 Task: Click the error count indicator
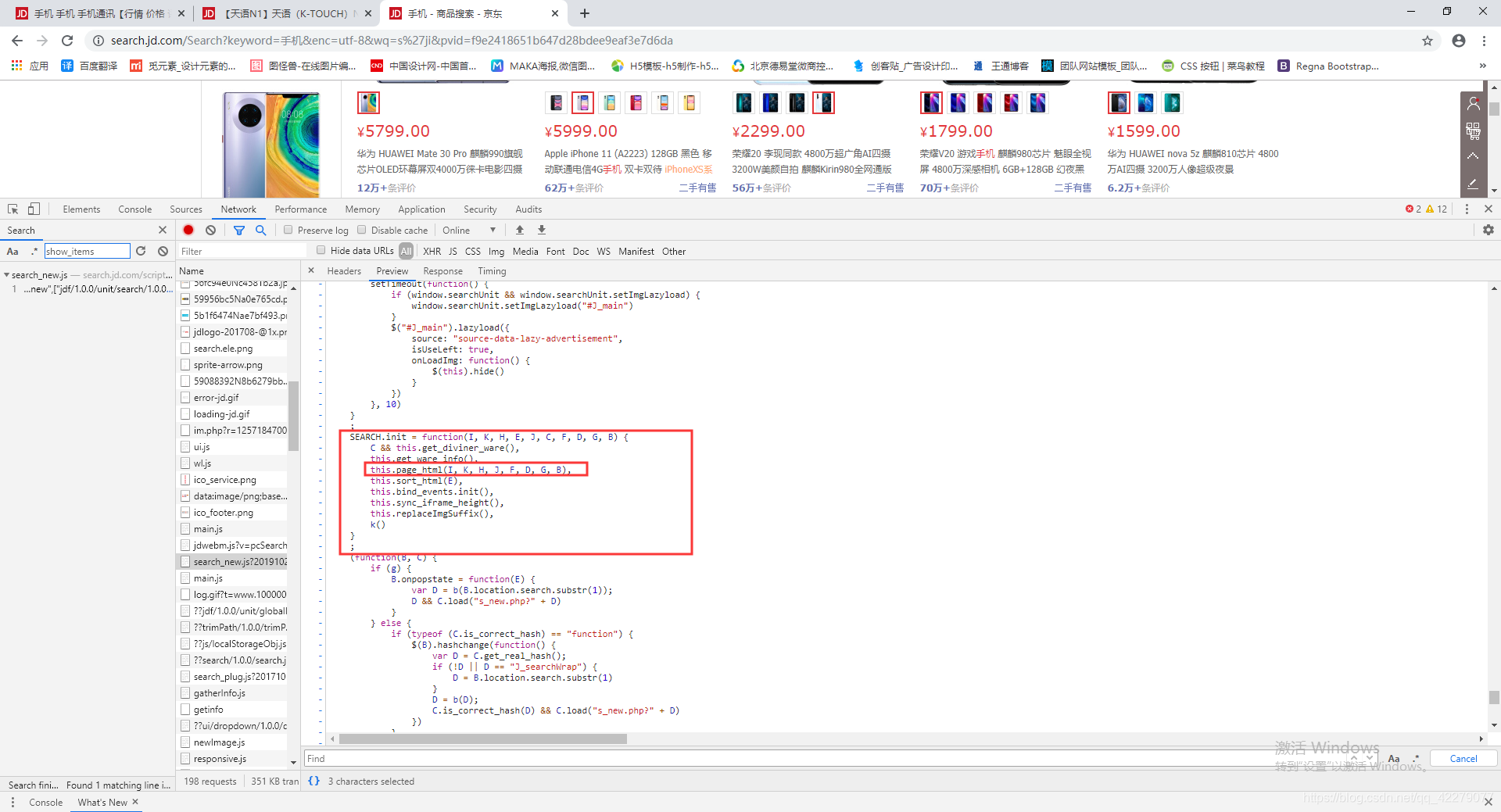1413,209
